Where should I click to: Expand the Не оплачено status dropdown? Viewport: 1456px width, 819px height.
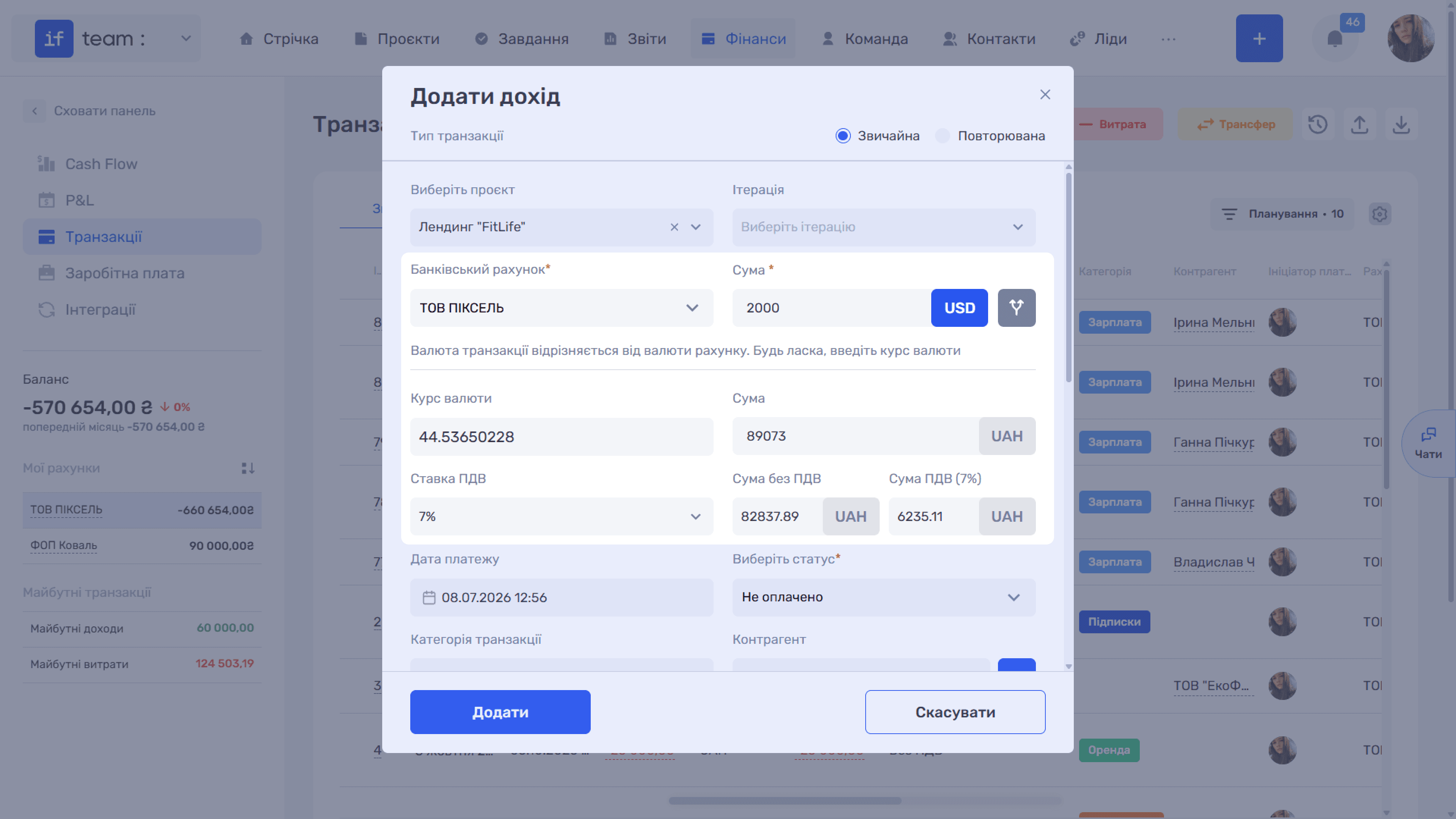pyautogui.click(x=883, y=597)
